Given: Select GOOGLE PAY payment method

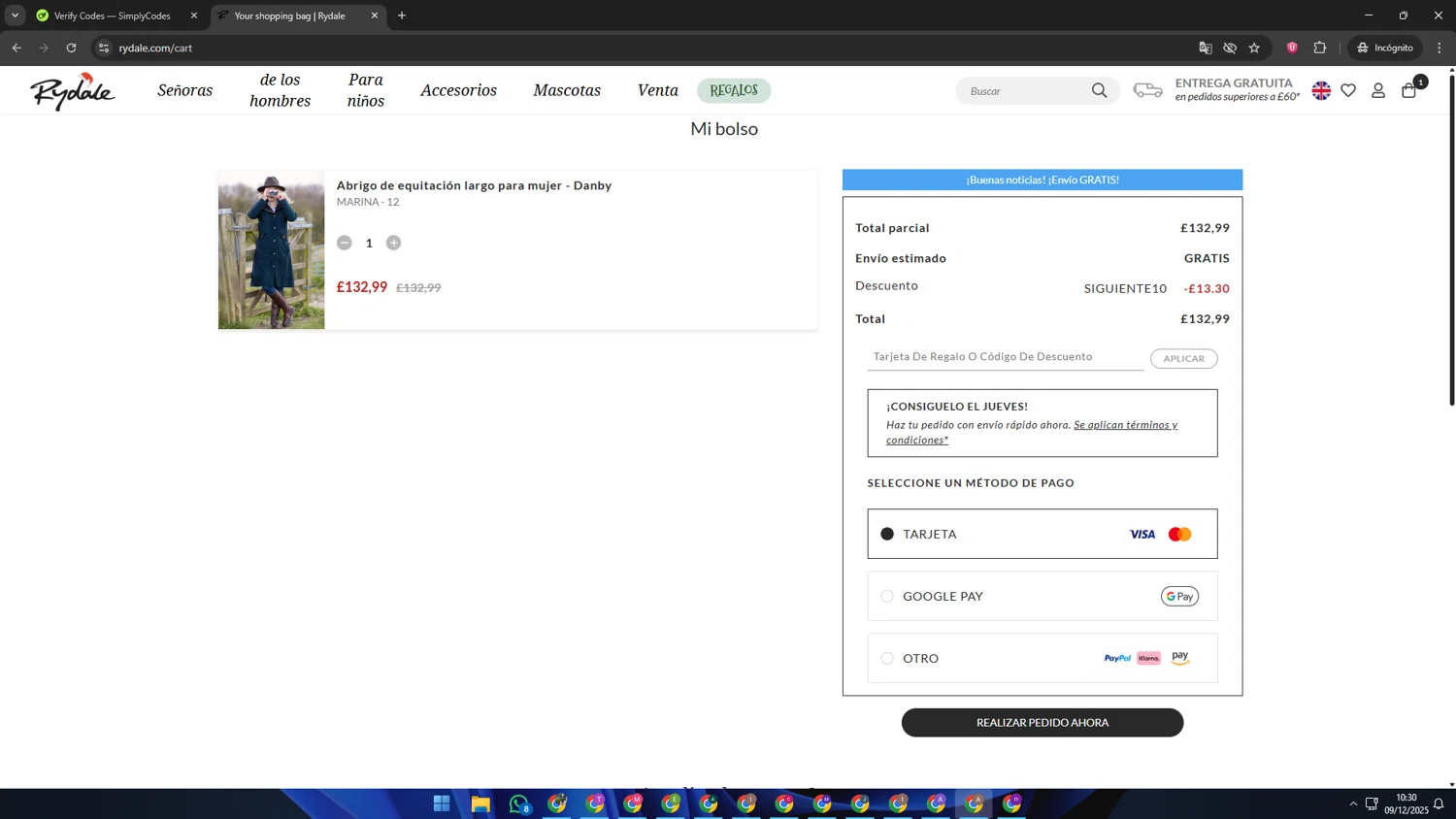Looking at the screenshot, I should (x=1042, y=596).
